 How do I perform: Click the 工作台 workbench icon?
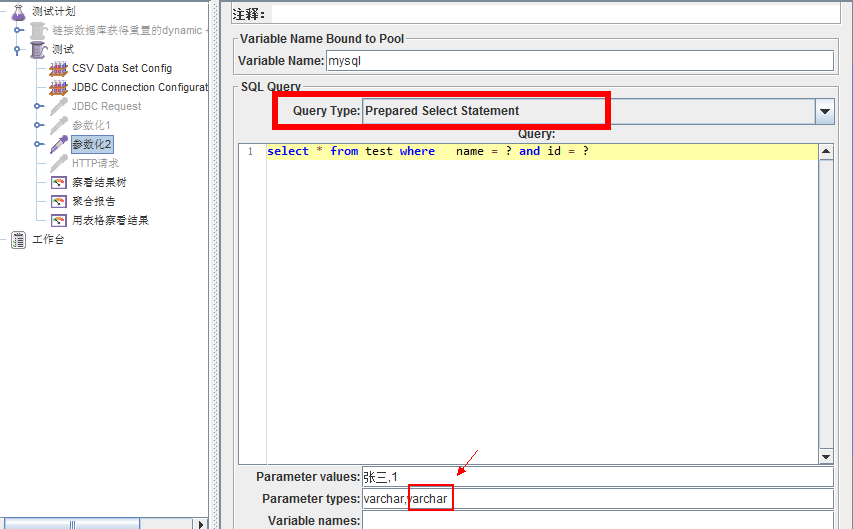click(18, 239)
